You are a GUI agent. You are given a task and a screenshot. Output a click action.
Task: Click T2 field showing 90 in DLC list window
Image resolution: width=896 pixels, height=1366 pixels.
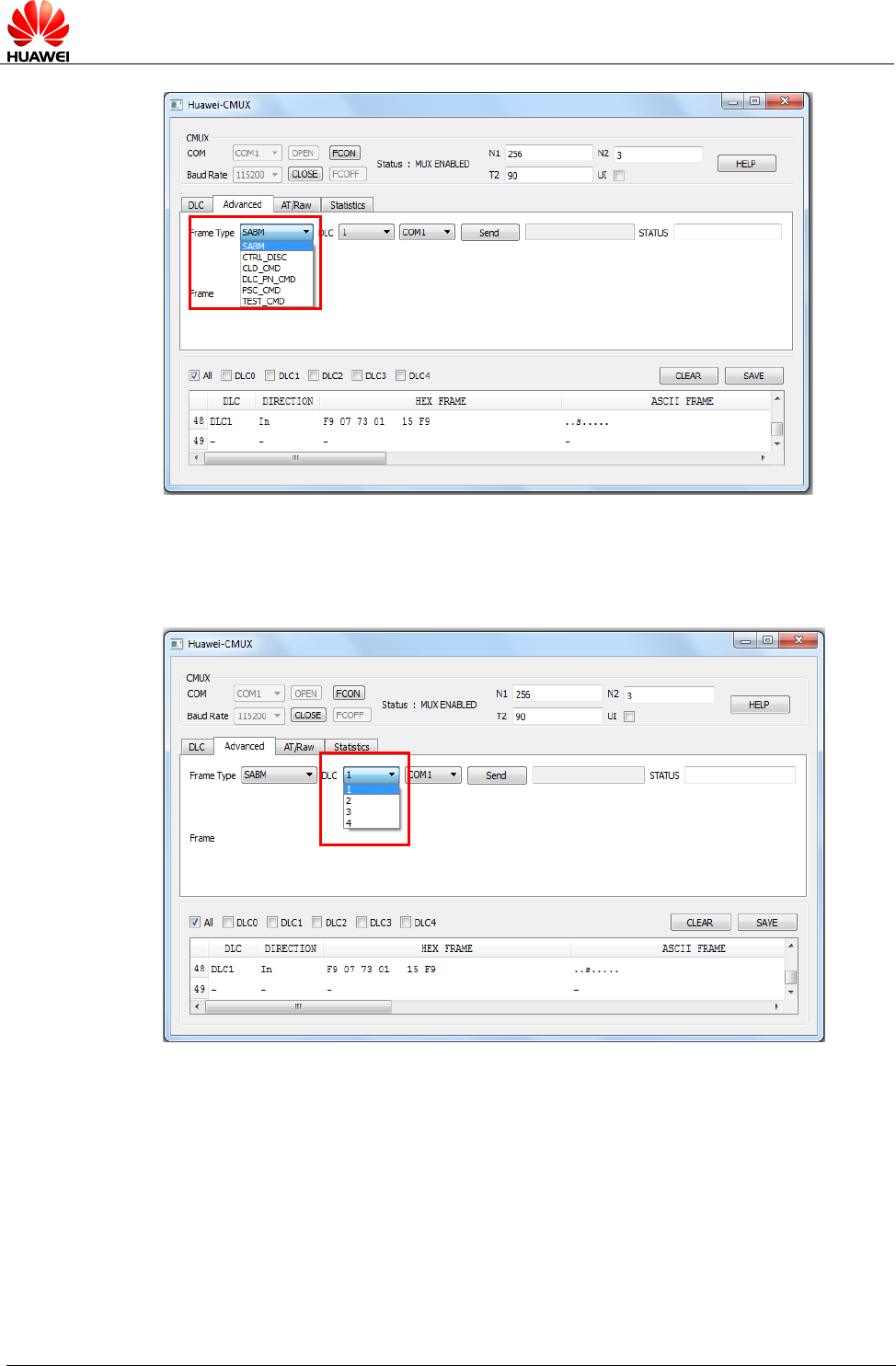click(x=557, y=717)
